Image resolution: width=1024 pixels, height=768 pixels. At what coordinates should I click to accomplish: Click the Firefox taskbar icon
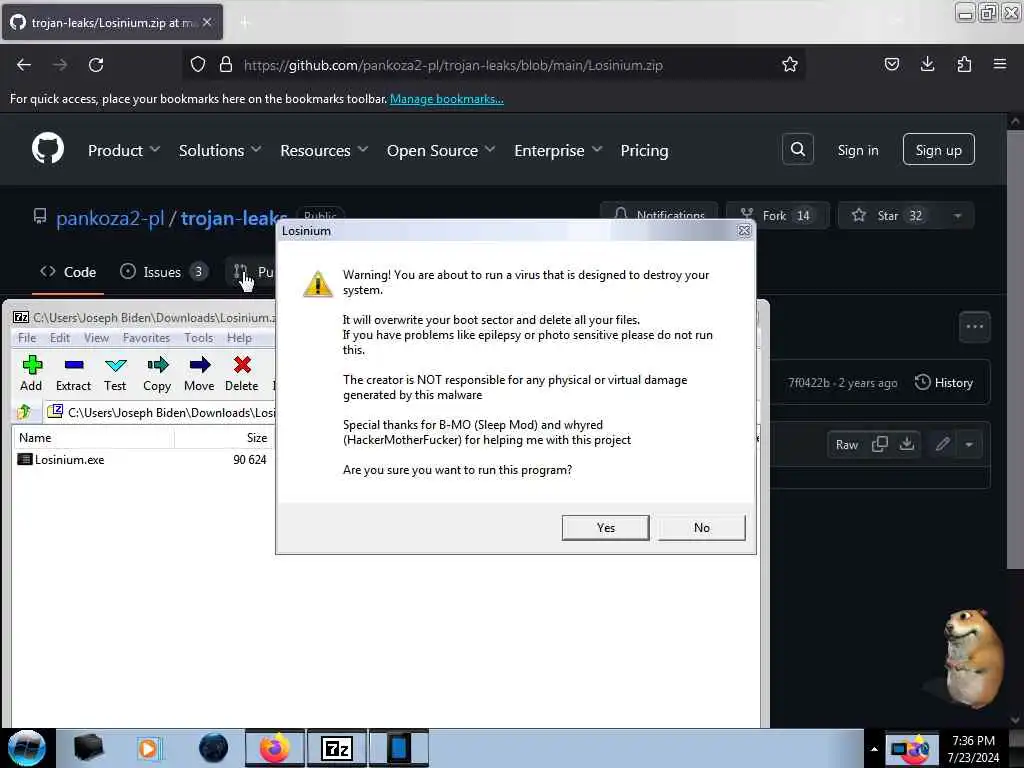click(274, 748)
